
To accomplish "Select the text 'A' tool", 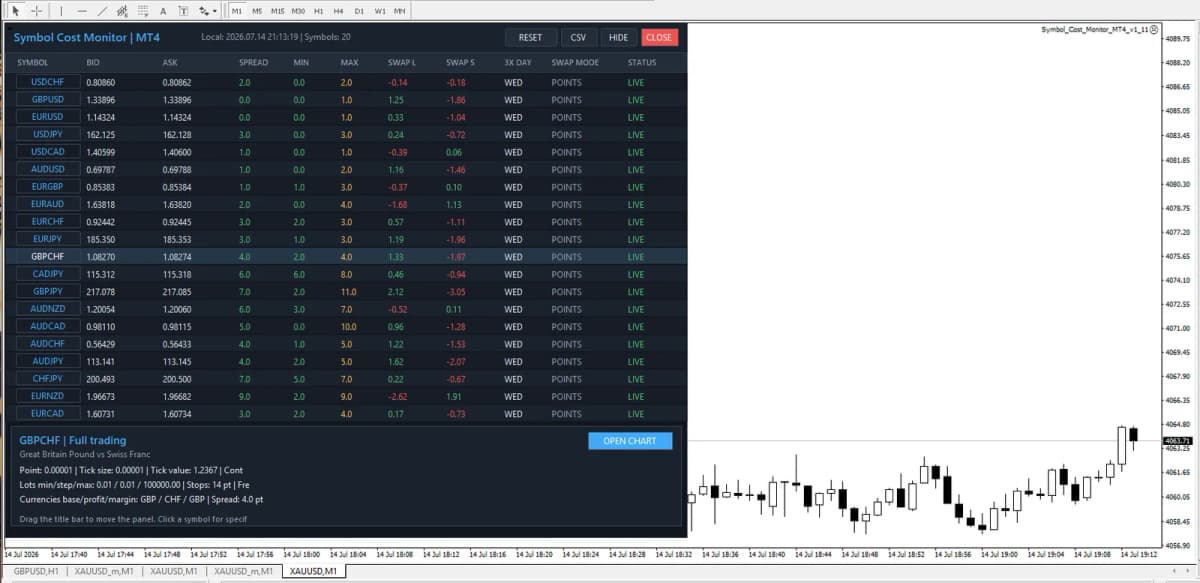I will click(163, 10).
